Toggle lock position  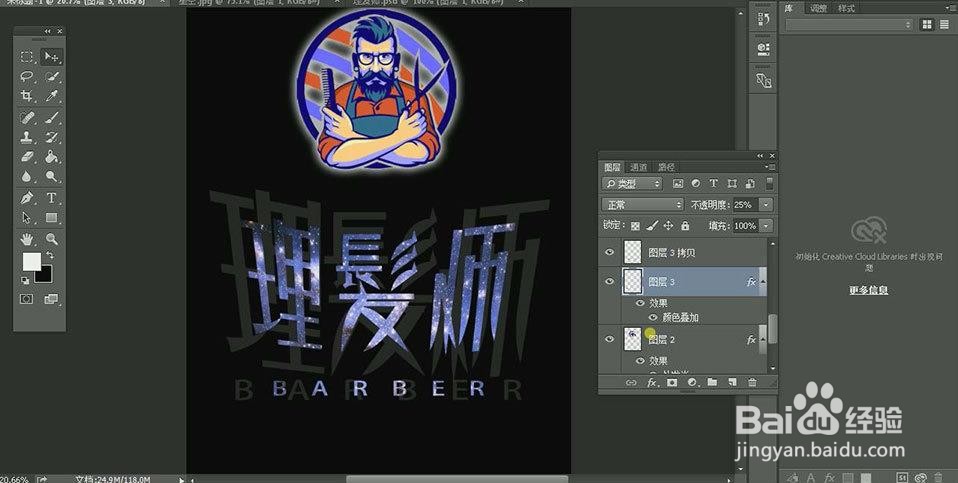click(x=668, y=226)
